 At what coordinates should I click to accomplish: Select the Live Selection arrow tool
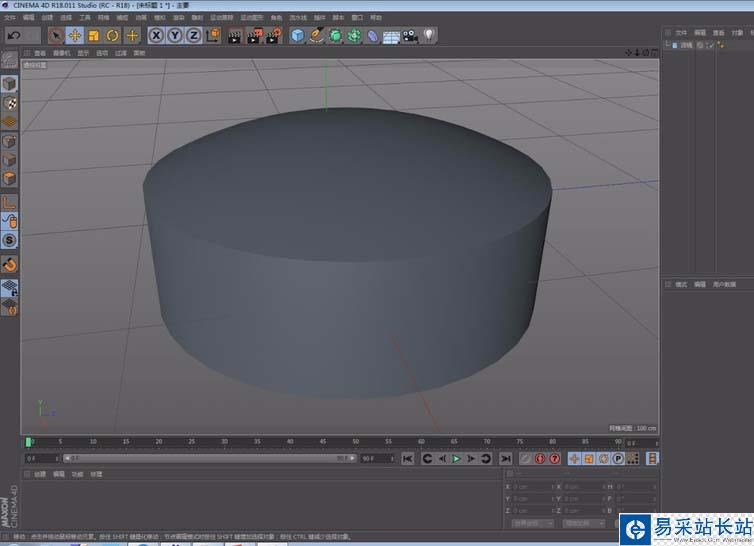56,36
